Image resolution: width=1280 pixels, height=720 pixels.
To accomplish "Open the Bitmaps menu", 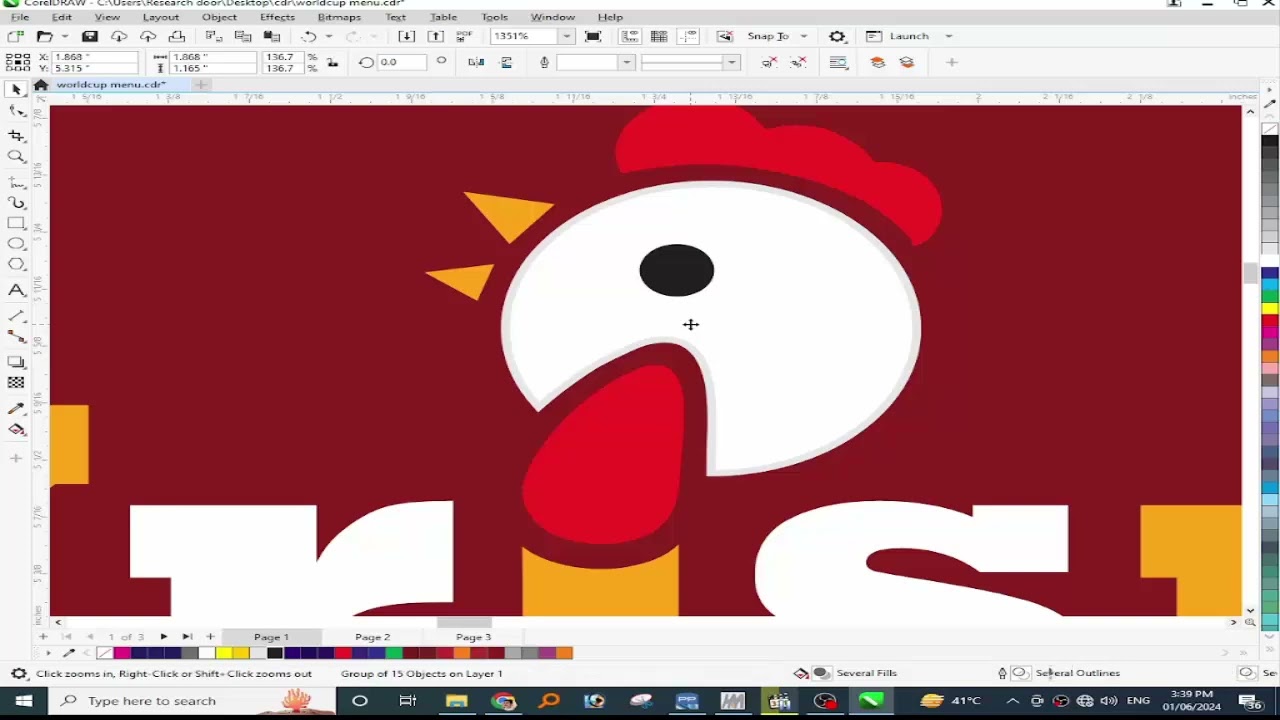I will (x=339, y=17).
